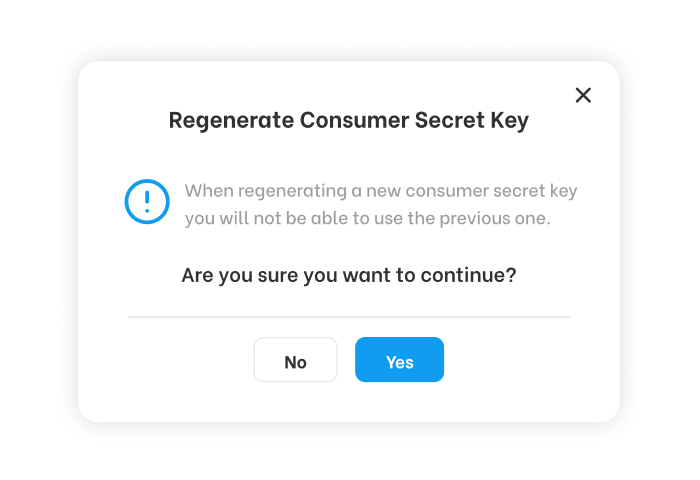Dismiss the regenerate key popup via X
Image resolution: width=700 pixels, height=480 pixels.
[583, 95]
